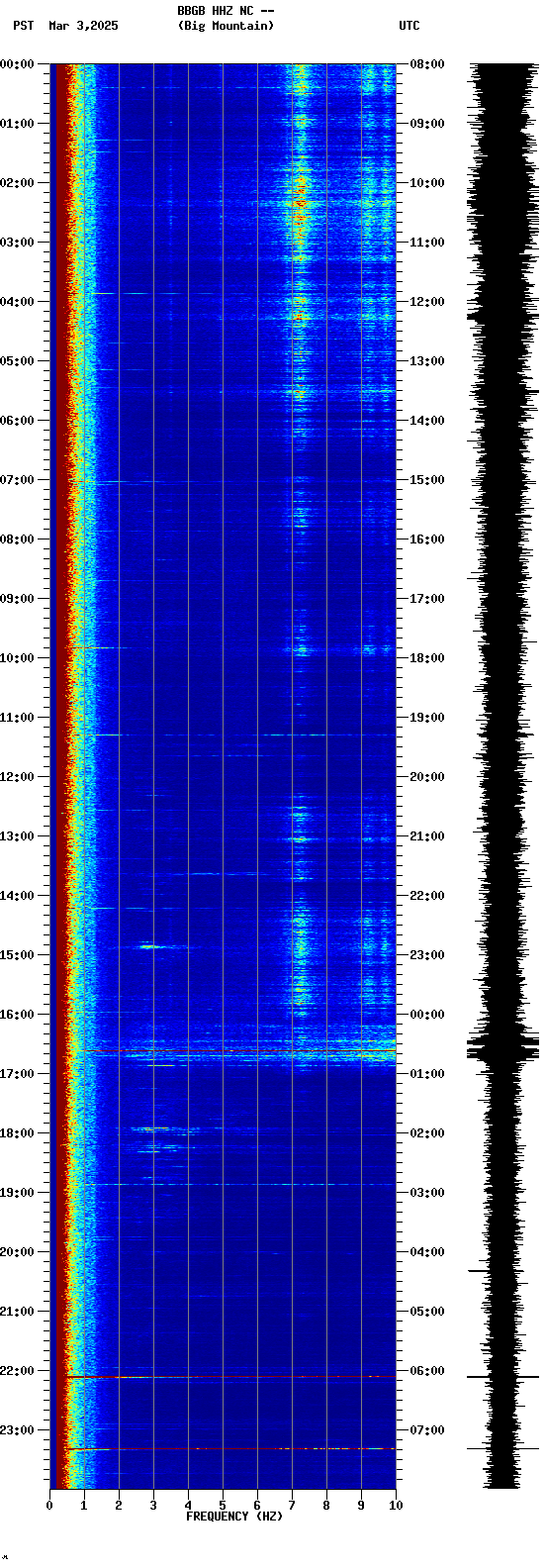Click the frequency axis tick '7'
The image size is (546, 1568).
(292, 1506)
